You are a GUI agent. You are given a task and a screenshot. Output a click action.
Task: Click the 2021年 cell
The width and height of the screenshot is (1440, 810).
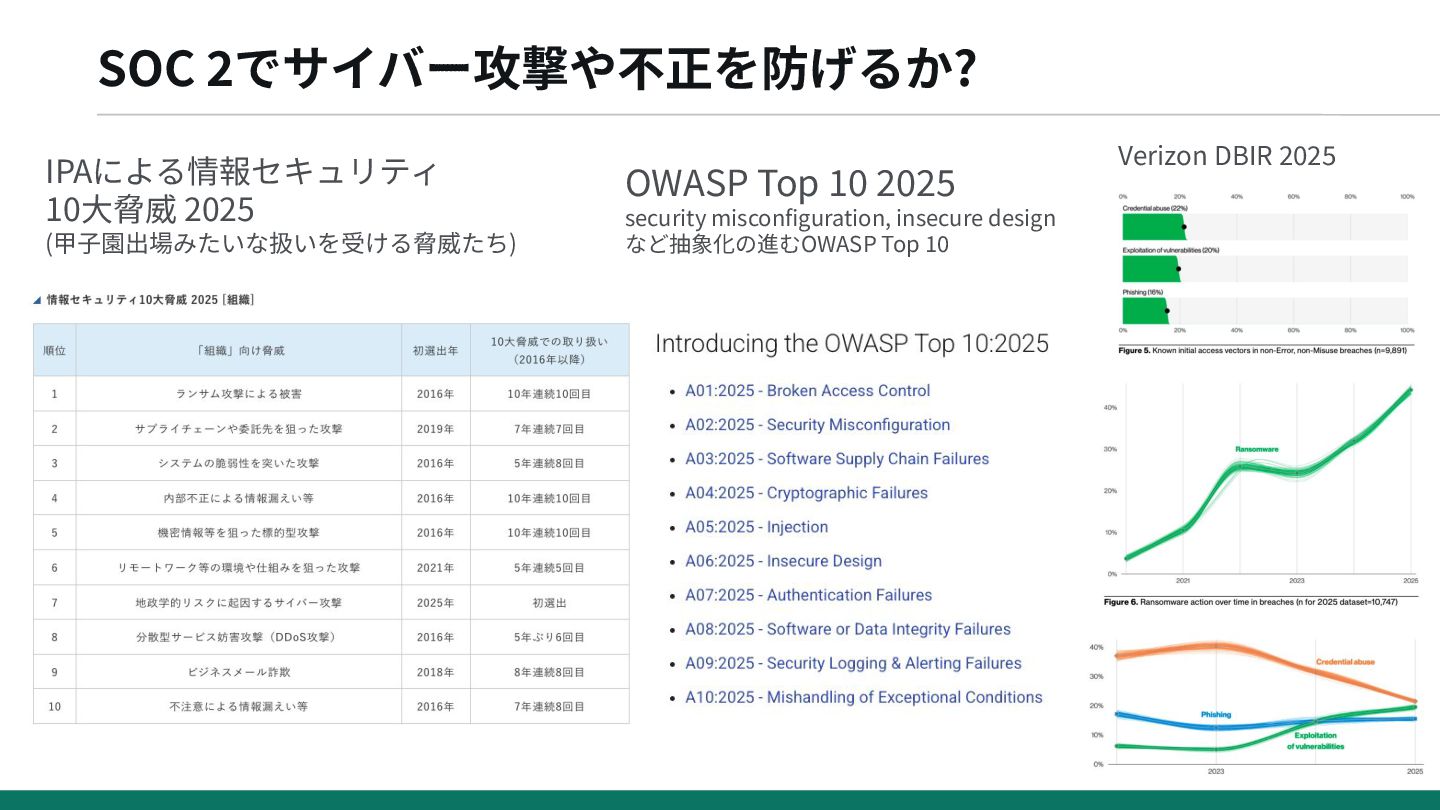pos(436,567)
